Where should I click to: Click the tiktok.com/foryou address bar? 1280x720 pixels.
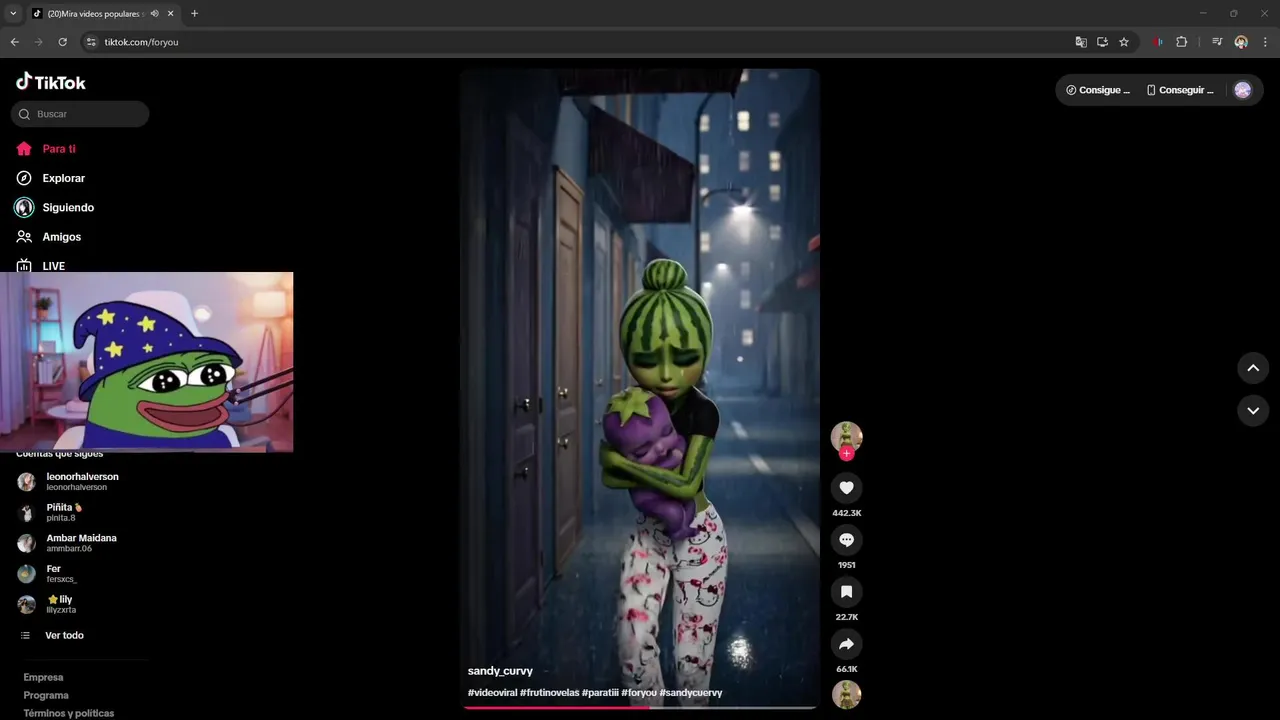click(575, 42)
